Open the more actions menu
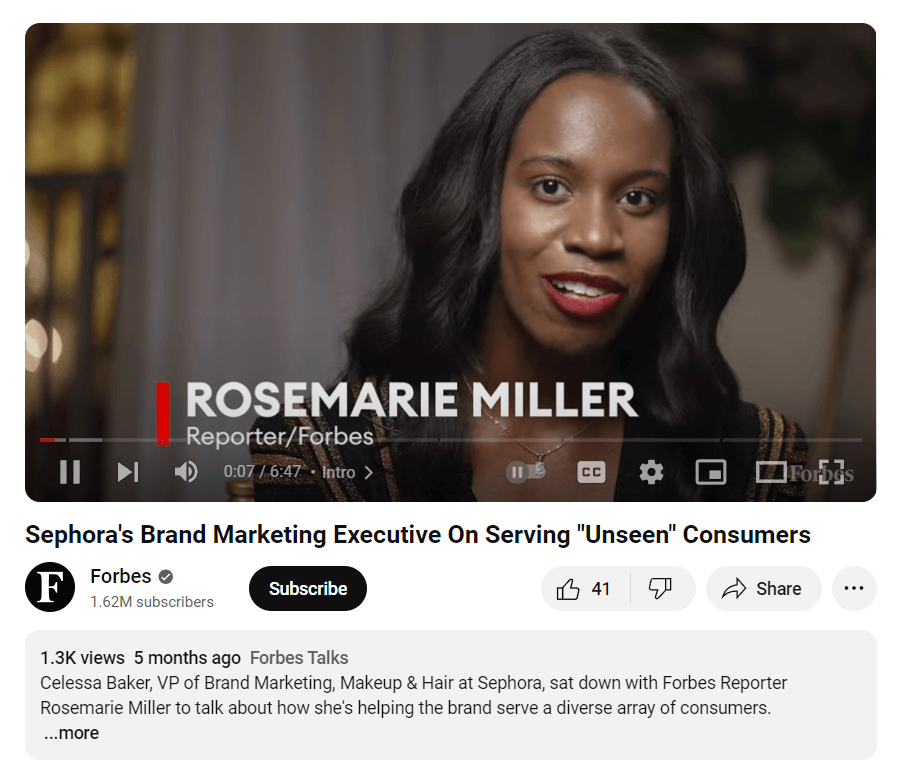 point(854,588)
